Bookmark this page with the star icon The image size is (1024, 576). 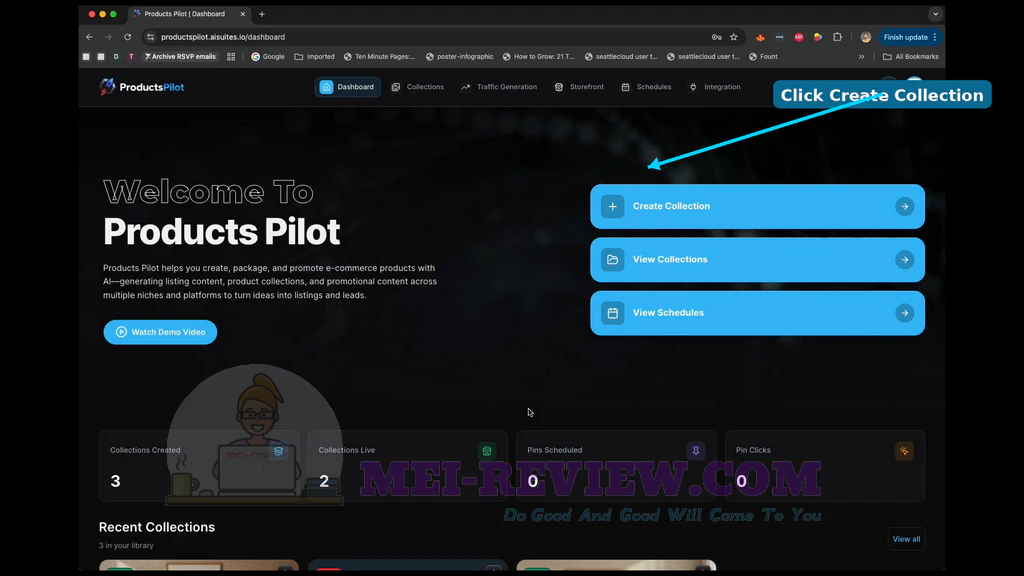(x=734, y=37)
